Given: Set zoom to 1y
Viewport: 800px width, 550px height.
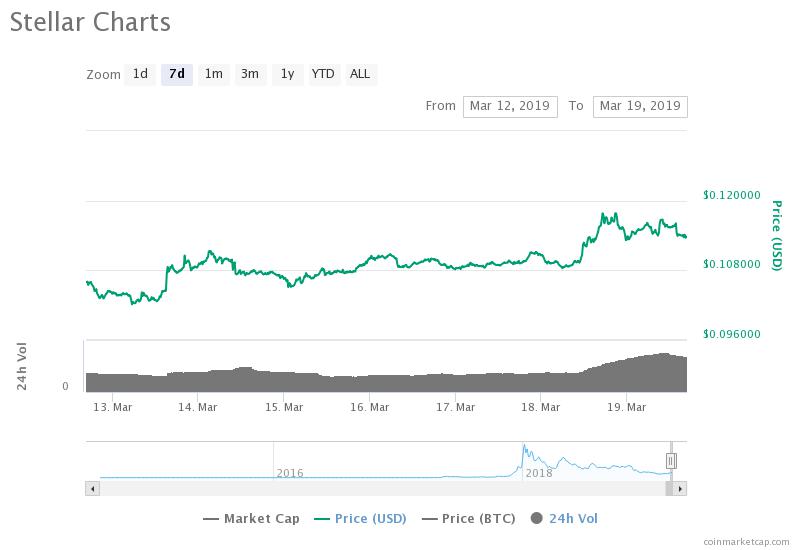Looking at the screenshot, I should (x=287, y=74).
